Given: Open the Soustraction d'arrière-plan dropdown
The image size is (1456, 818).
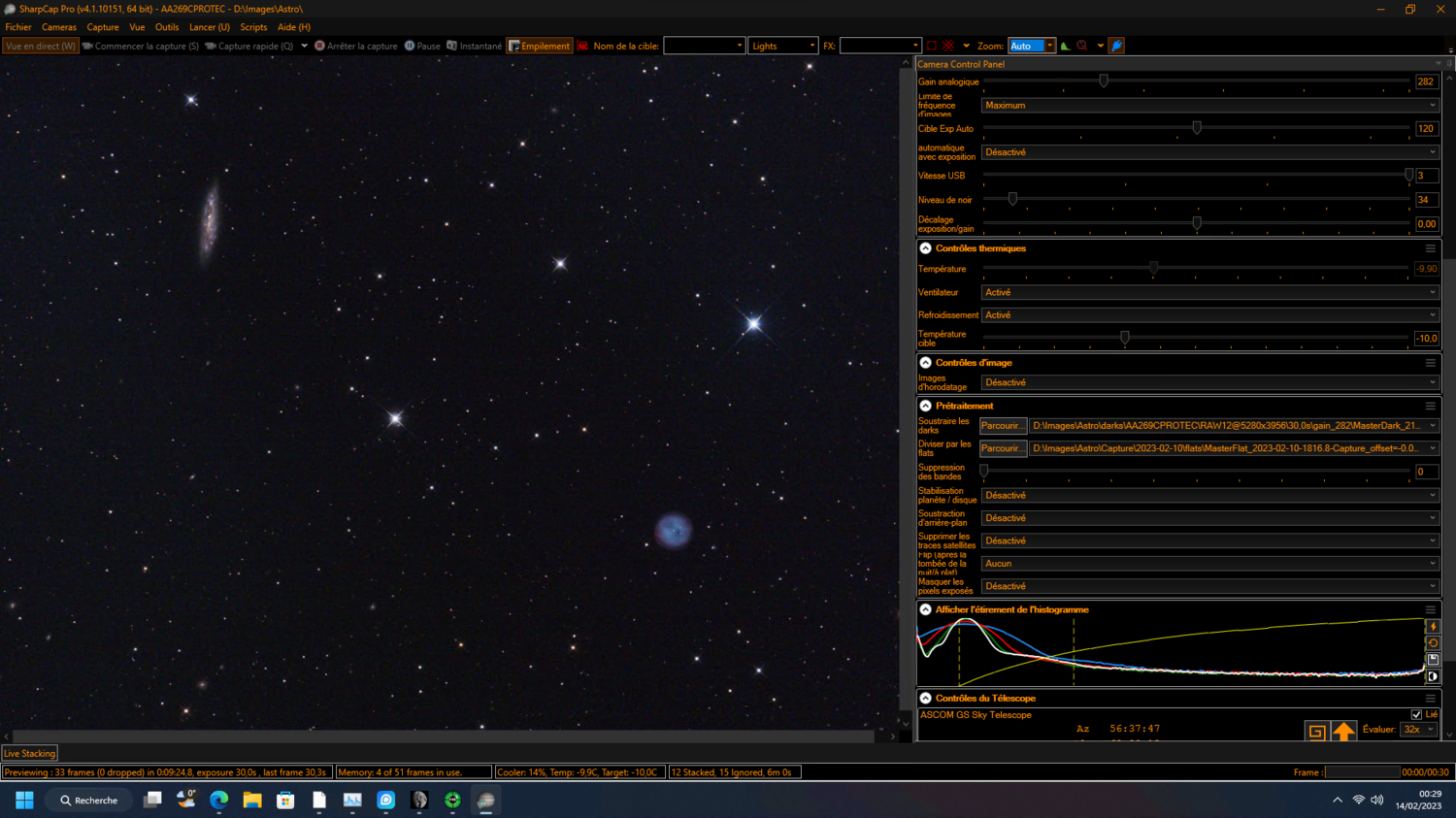Looking at the screenshot, I should (x=1209, y=518).
